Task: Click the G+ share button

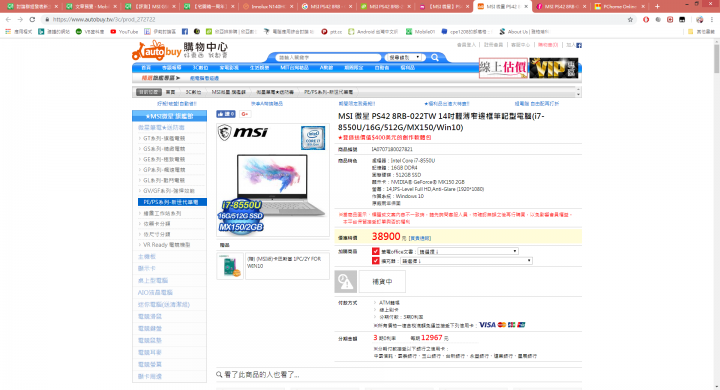Action: [245, 114]
